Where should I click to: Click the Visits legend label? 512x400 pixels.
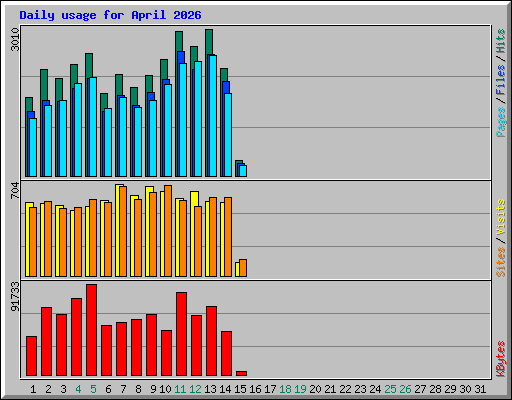(x=501, y=218)
